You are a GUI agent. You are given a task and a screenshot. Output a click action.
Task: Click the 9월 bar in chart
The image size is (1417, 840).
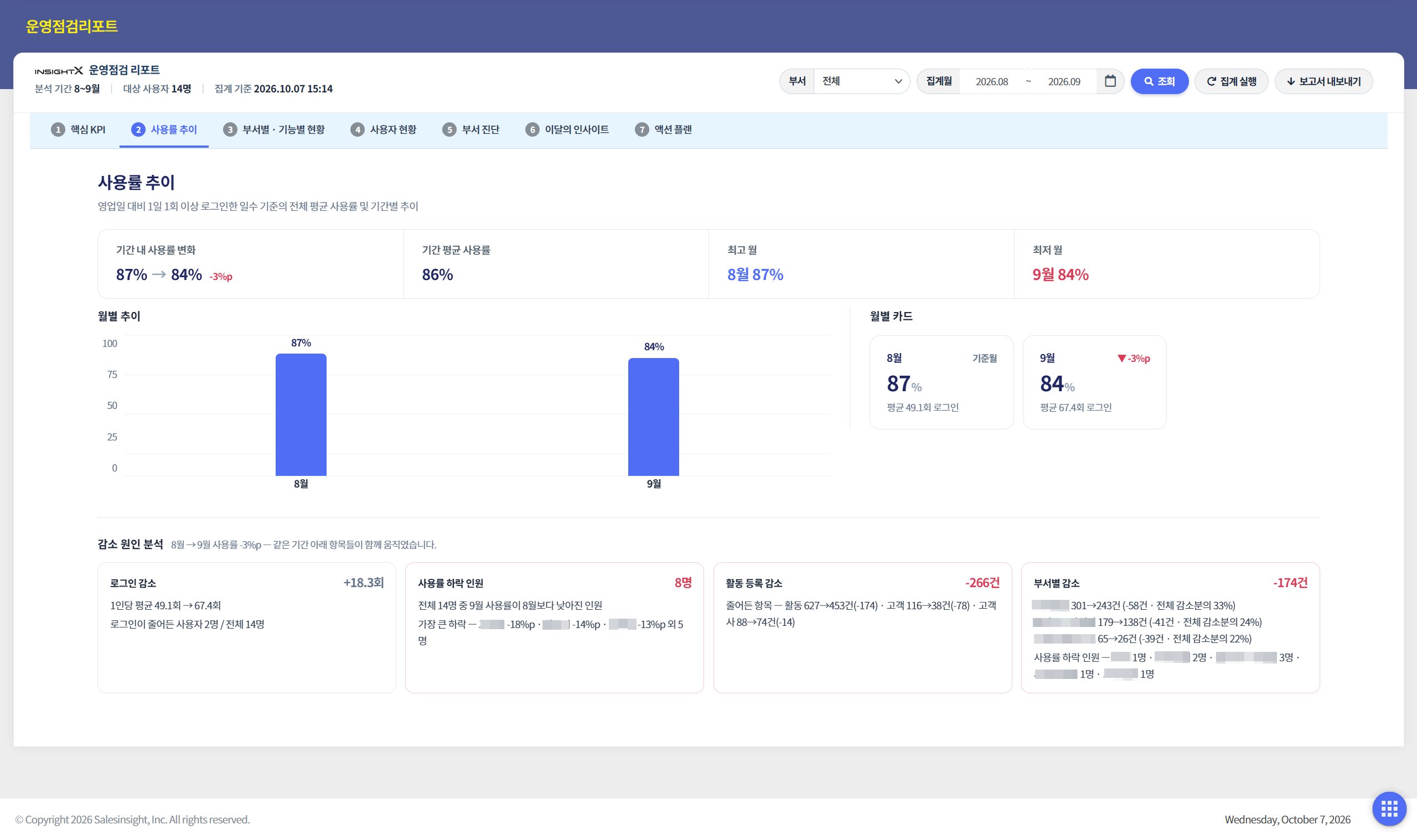(x=653, y=417)
